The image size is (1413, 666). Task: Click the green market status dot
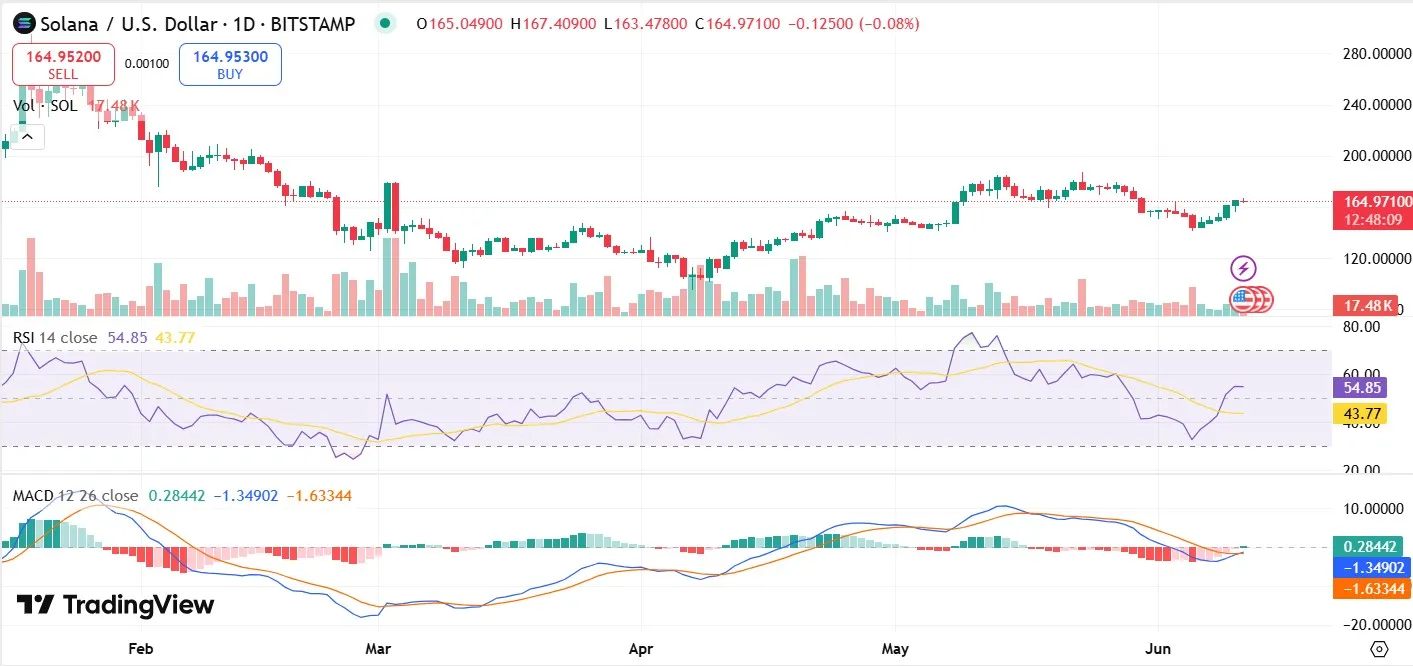[384, 23]
